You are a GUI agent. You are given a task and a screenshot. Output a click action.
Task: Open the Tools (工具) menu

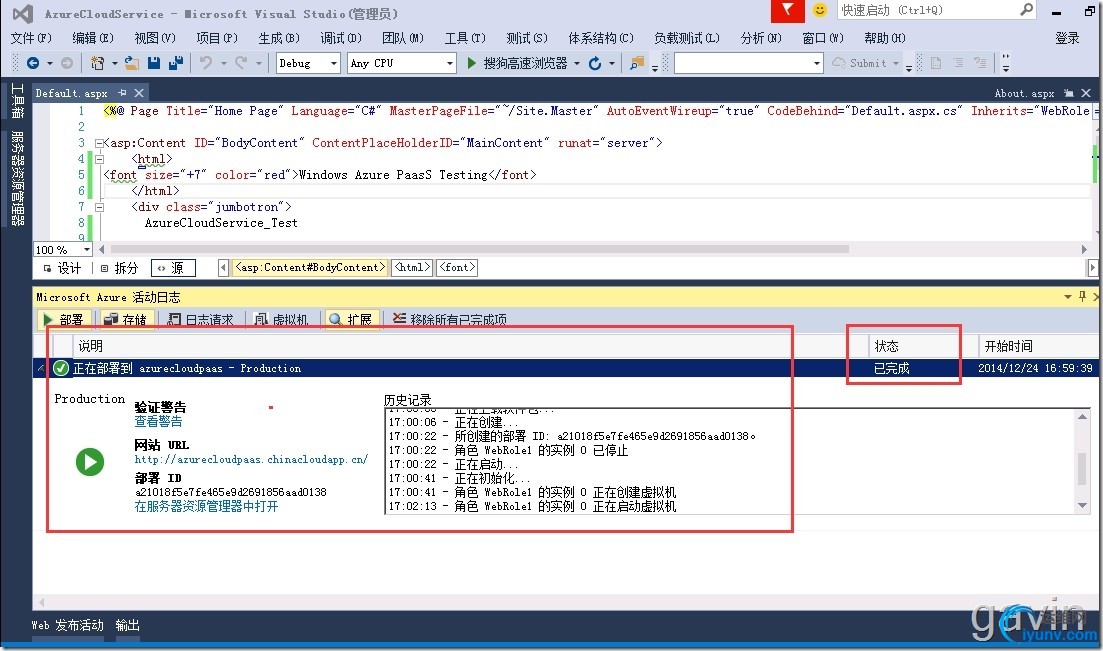[464, 38]
